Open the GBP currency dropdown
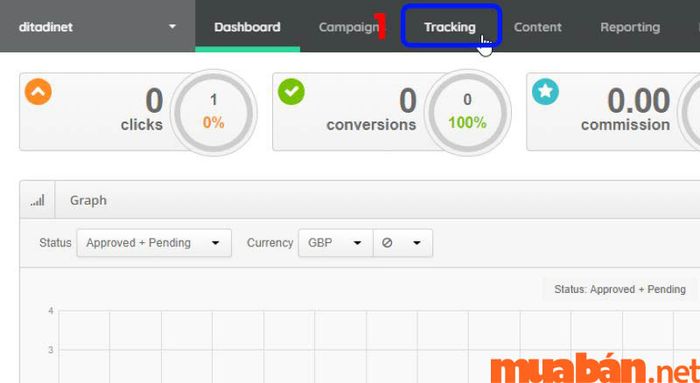 (x=335, y=243)
